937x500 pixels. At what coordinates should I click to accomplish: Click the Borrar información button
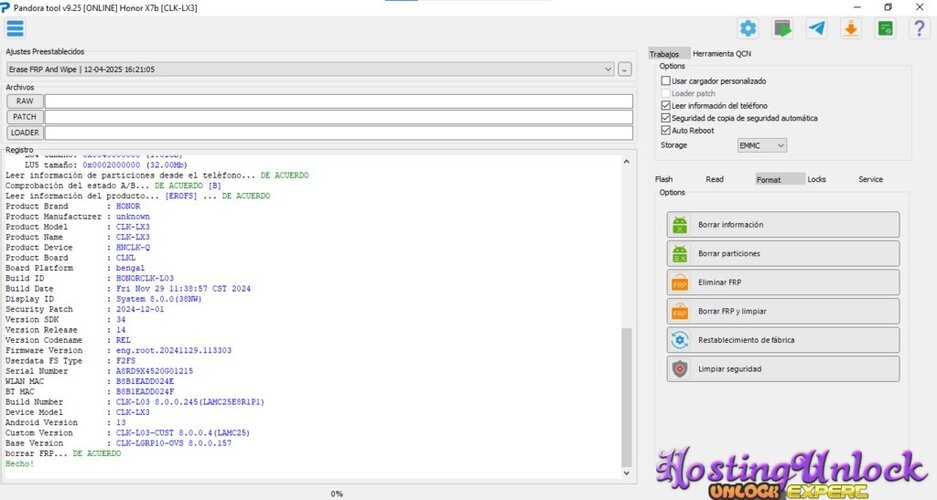tap(783, 225)
